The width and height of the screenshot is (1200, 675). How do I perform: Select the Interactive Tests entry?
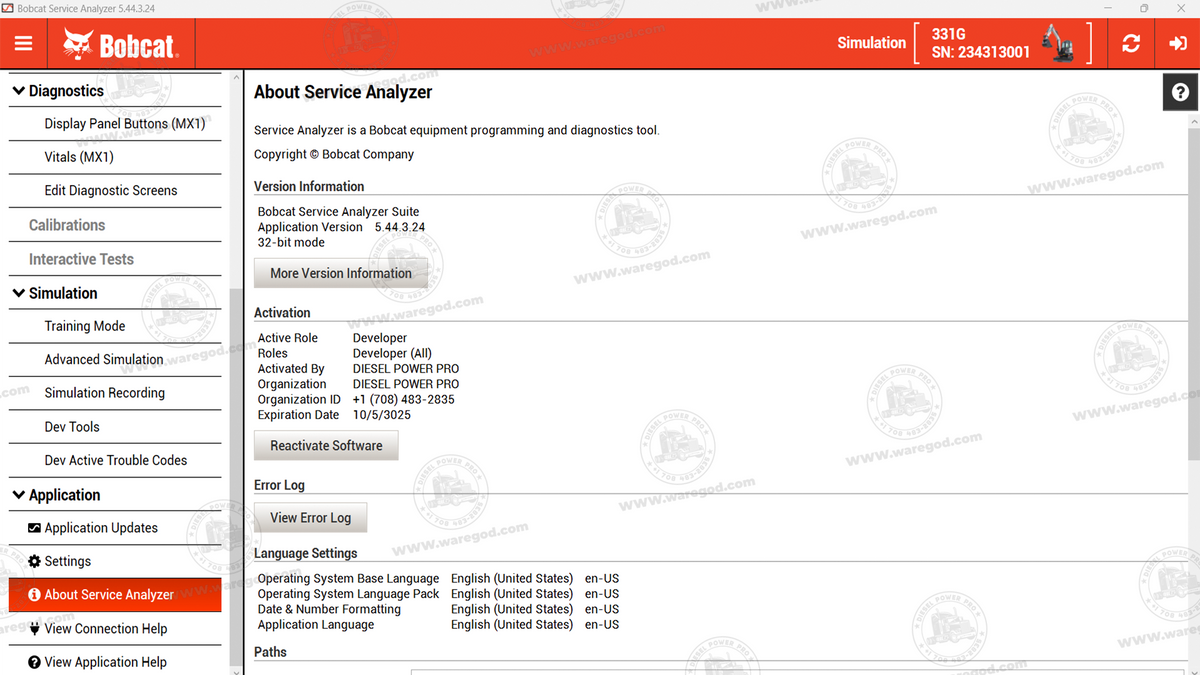click(x=115, y=259)
